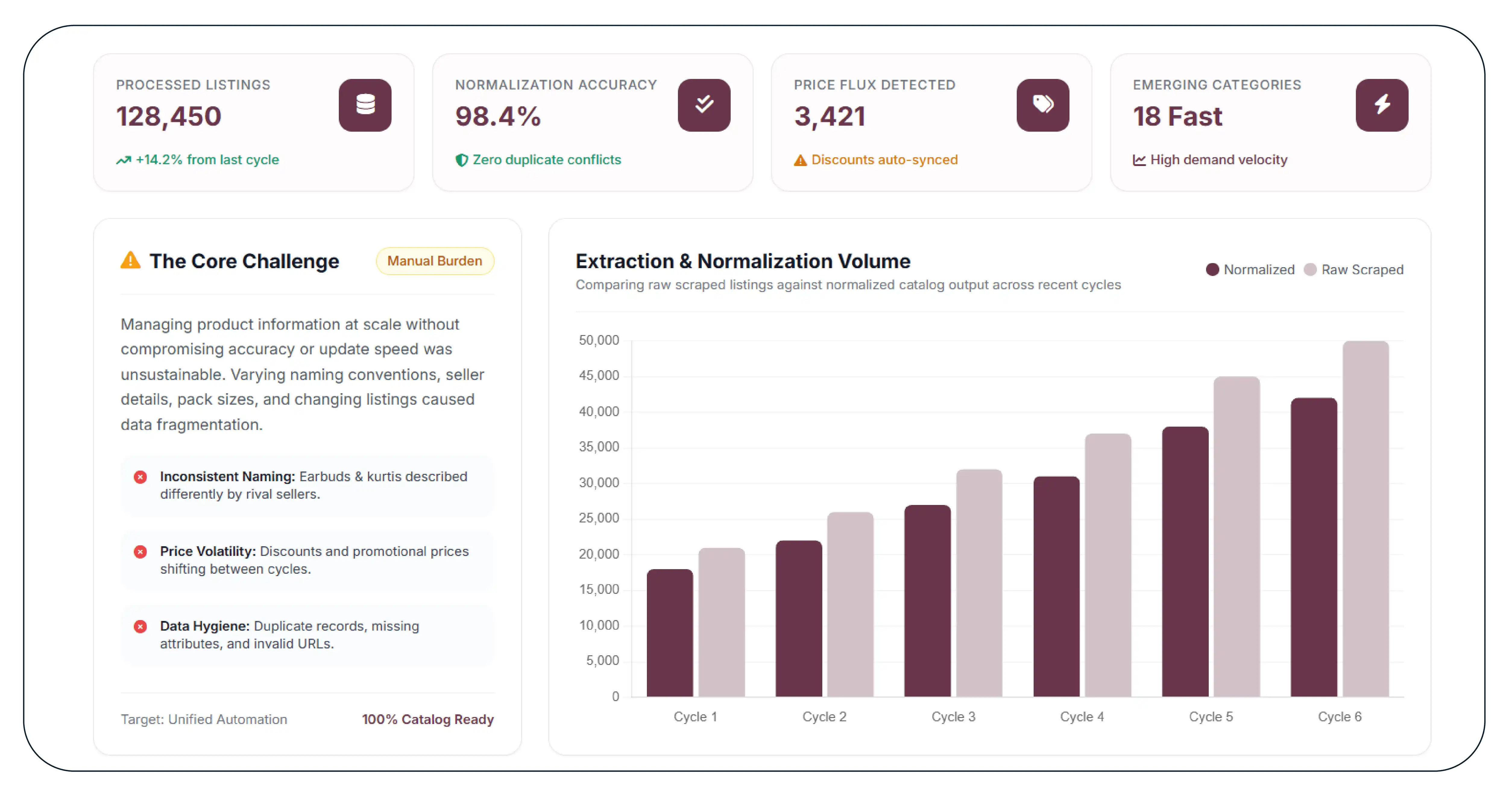Click the lightning bolt icon in Emerging Categories
This screenshot has width=1512, height=796.
(x=1382, y=105)
